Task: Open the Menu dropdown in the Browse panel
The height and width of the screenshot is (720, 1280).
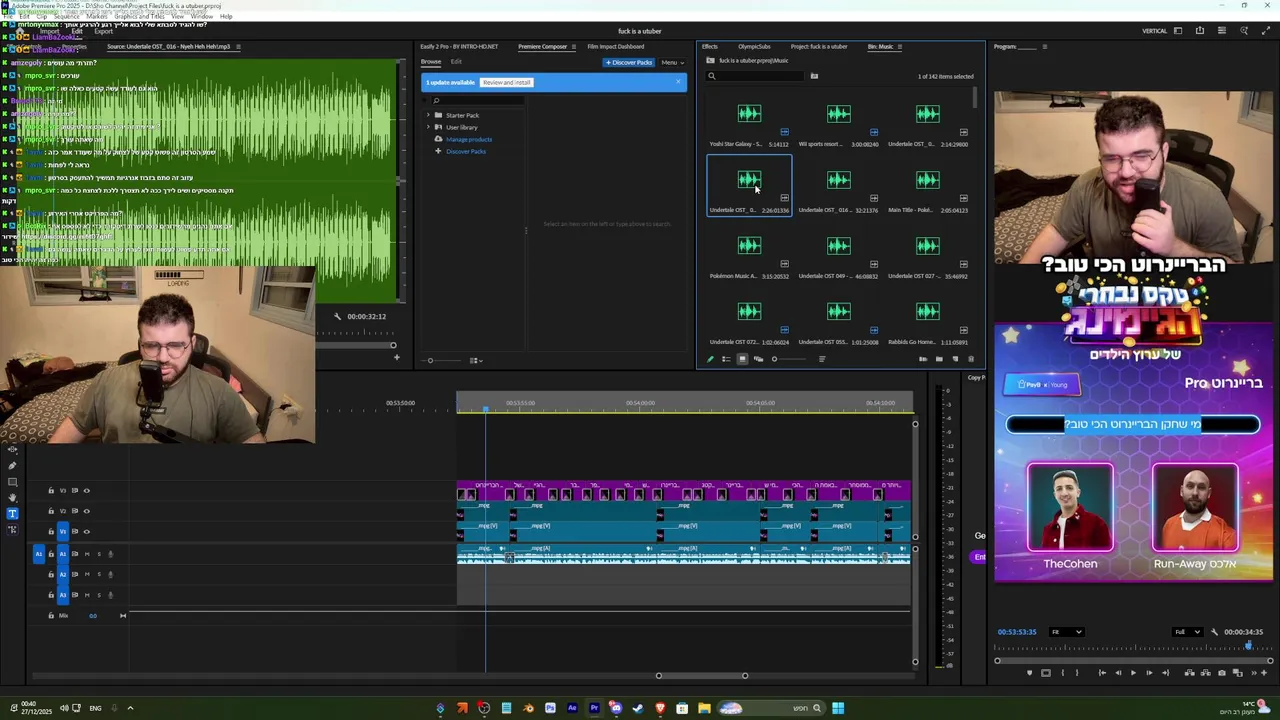Action: (x=673, y=62)
